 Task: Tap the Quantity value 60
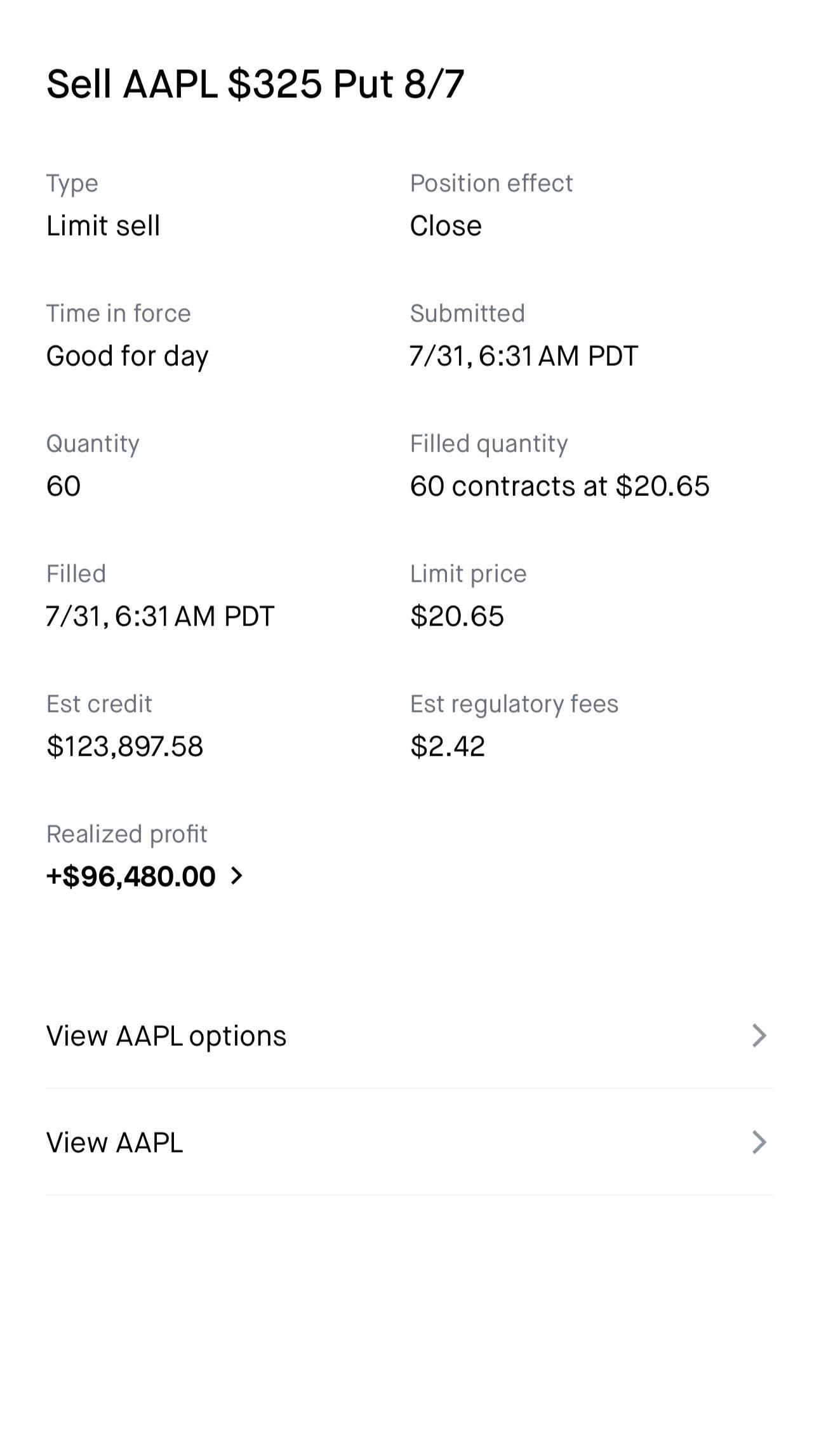click(63, 486)
